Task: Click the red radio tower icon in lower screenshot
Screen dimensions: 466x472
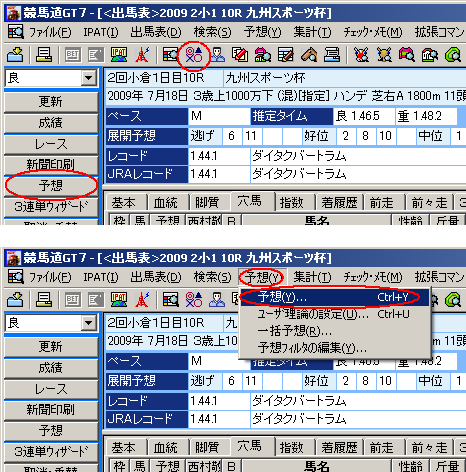Action: click(x=142, y=300)
